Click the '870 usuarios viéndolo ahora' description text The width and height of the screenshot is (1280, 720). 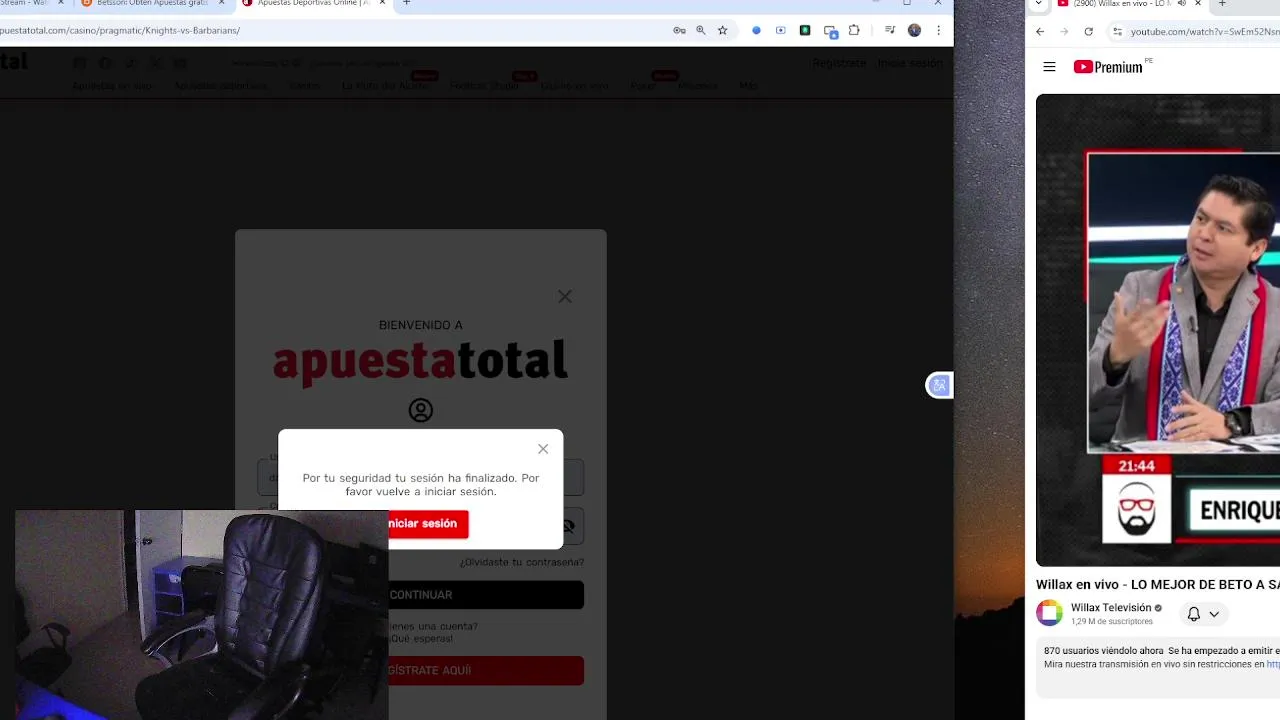click(x=1103, y=651)
